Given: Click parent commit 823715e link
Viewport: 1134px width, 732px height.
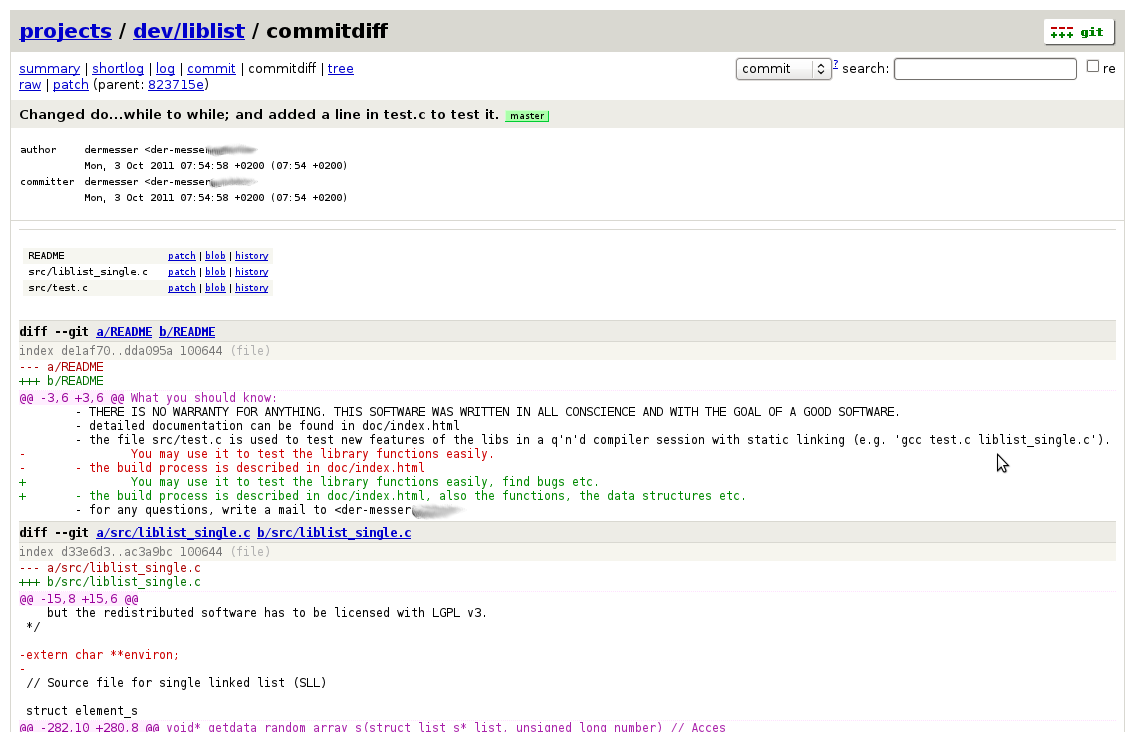Looking at the screenshot, I should 176,85.
